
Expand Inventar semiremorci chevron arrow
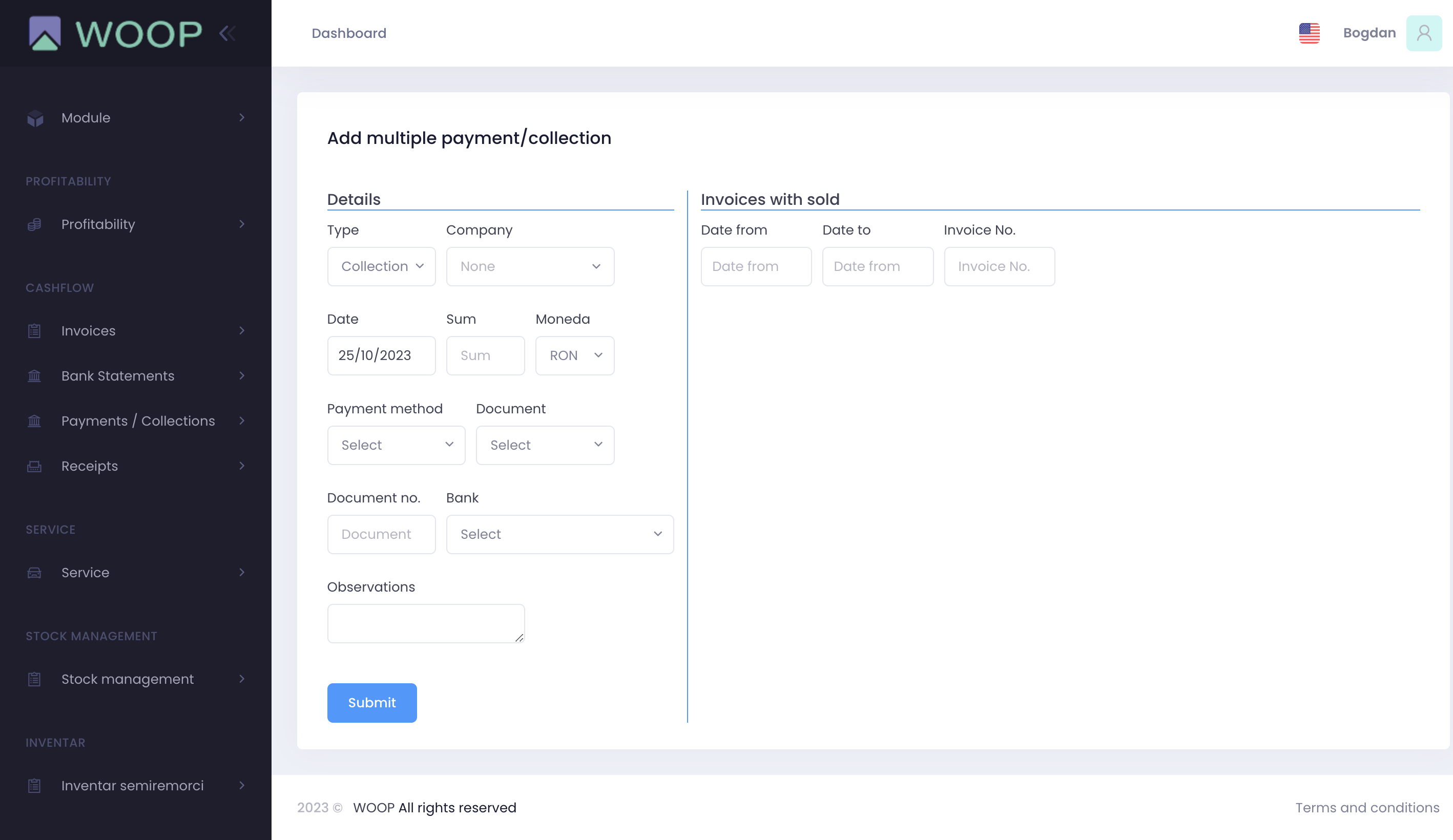tap(242, 785)
